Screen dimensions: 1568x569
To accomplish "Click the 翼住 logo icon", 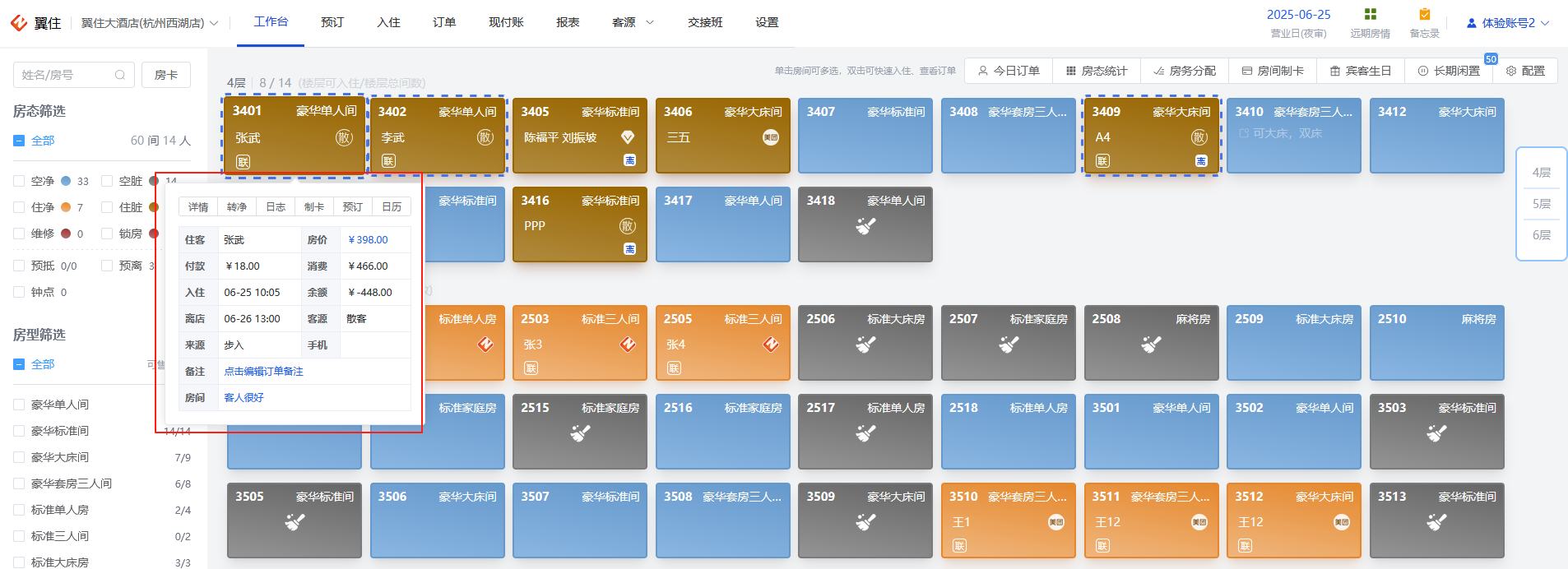I will click(19, 23).
